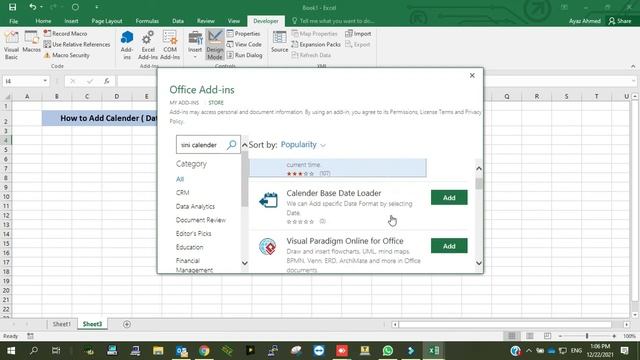Viewport: 640px width, 360px height.
Task: Switch to Sheet1 tab
Action: [x=62, y=324]
